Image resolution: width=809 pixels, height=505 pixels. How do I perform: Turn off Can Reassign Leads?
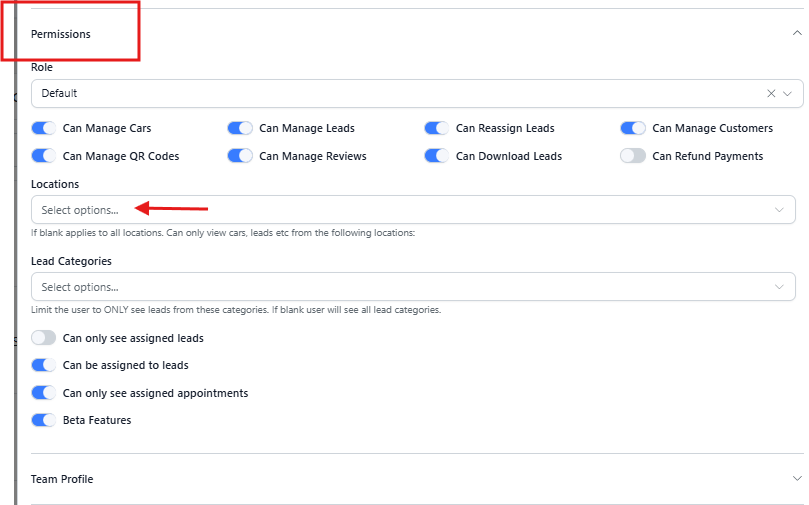tap(437, 128)
